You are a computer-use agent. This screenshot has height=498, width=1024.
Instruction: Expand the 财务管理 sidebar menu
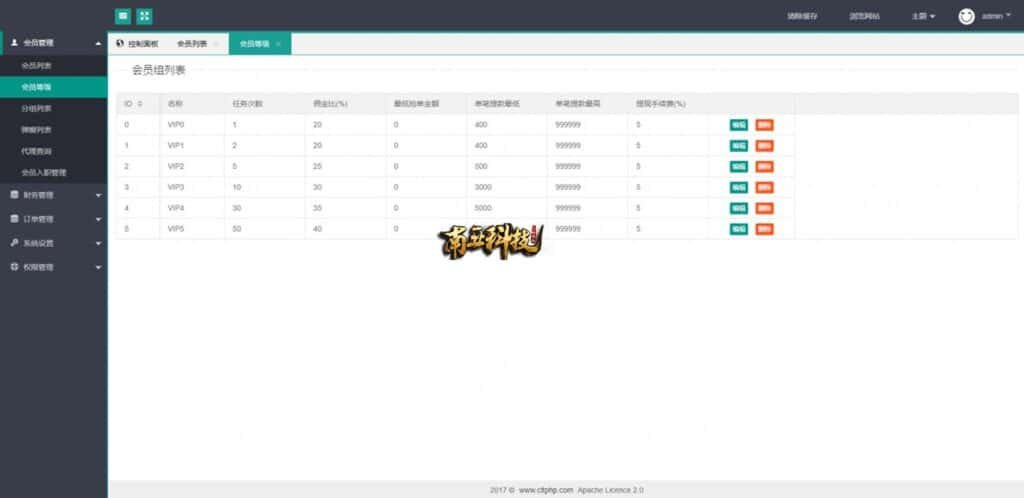click(55, 195)
